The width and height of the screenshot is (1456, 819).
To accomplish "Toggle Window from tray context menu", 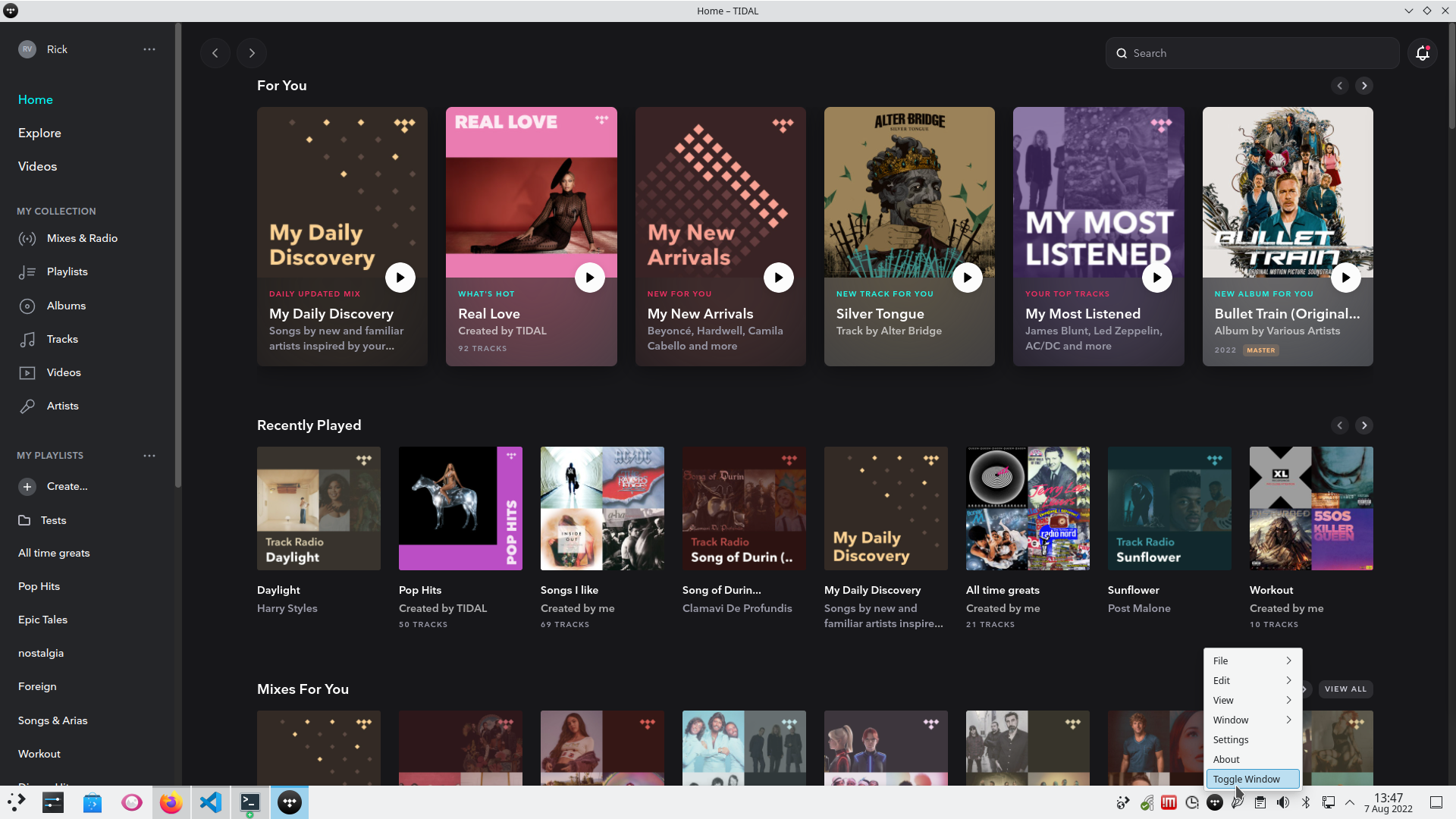I will [1246, 779].
